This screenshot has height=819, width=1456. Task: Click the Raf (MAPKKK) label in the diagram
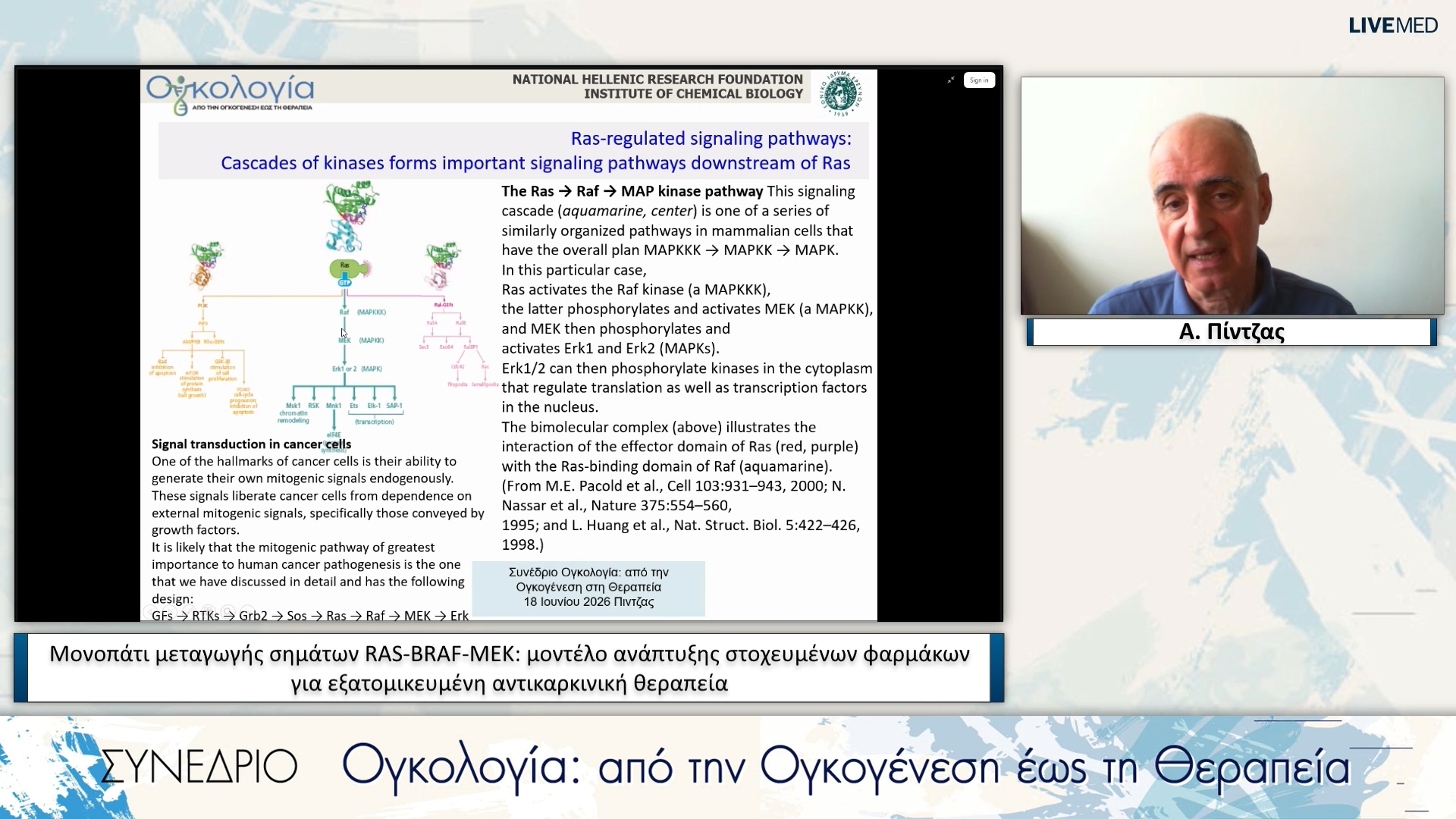click(x=362, y=312)
